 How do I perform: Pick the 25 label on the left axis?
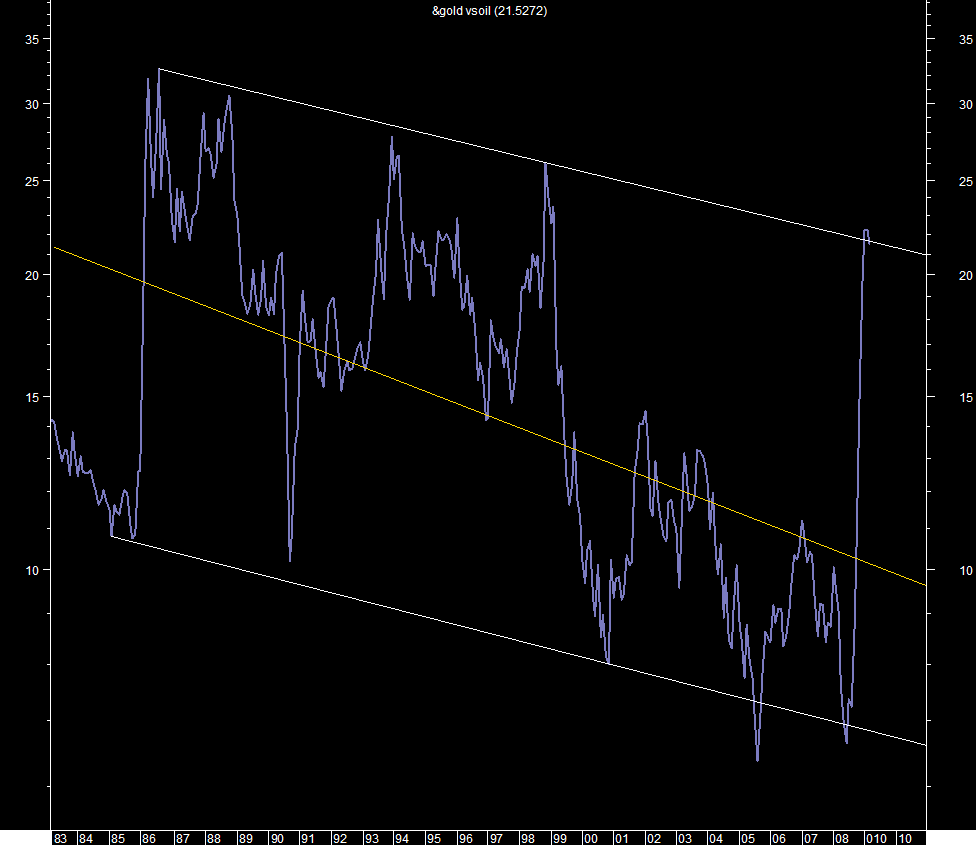[32, 182]
